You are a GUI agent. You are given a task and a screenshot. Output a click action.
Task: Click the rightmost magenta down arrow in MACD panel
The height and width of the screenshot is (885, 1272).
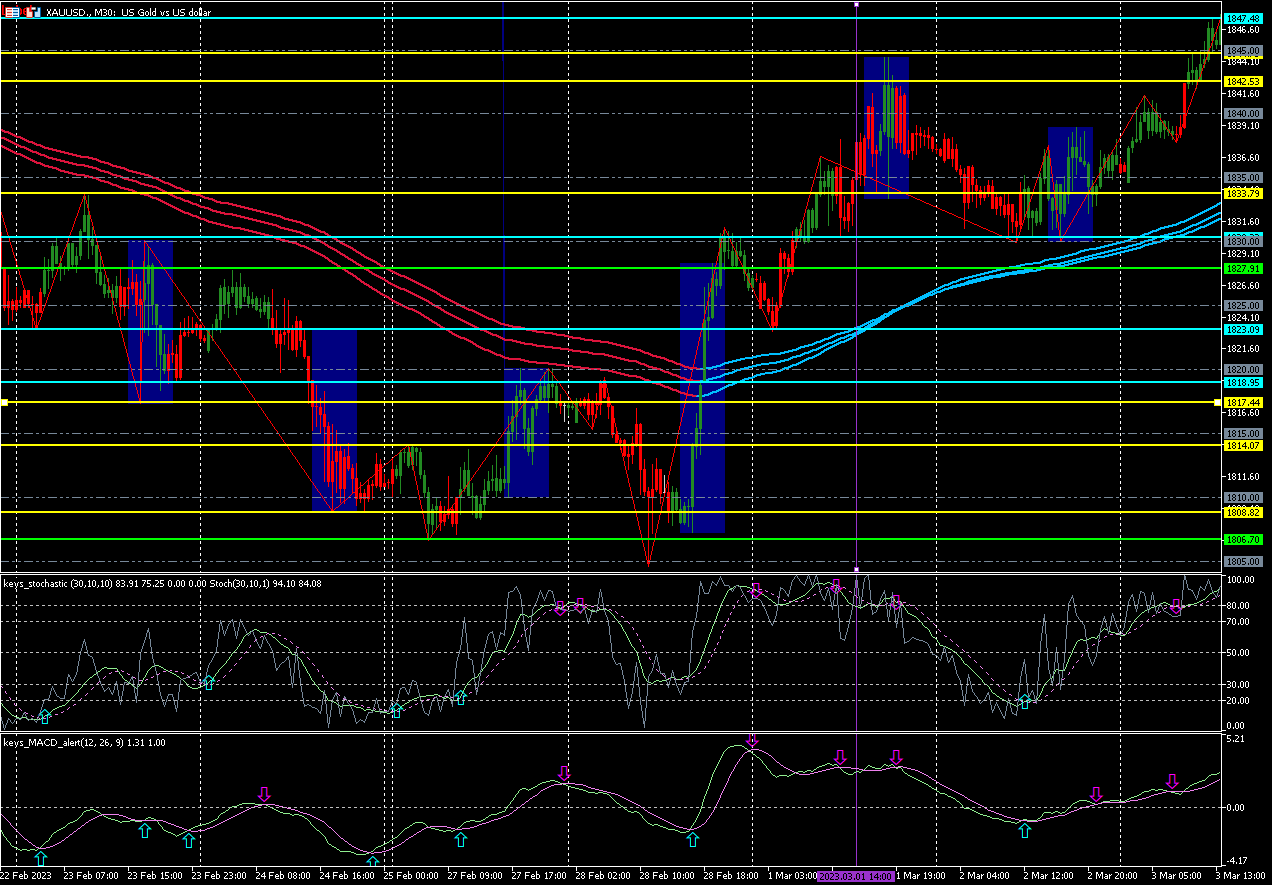pyautogui.click(x=1172, y=781)
